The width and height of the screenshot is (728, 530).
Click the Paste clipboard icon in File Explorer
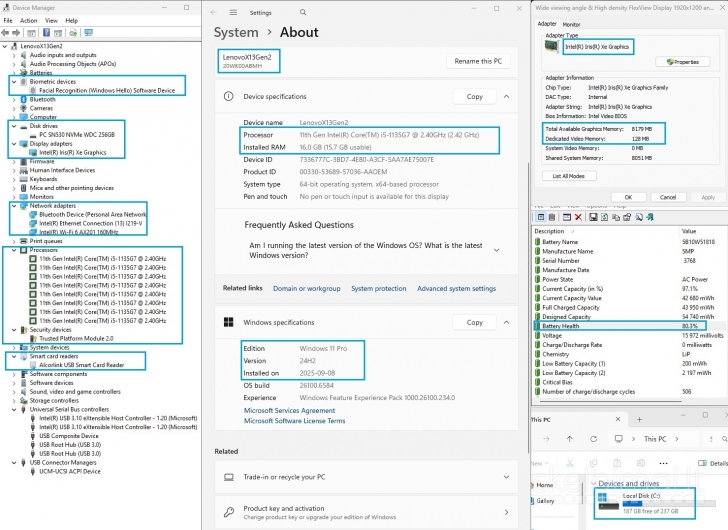[x=617, y=463]
